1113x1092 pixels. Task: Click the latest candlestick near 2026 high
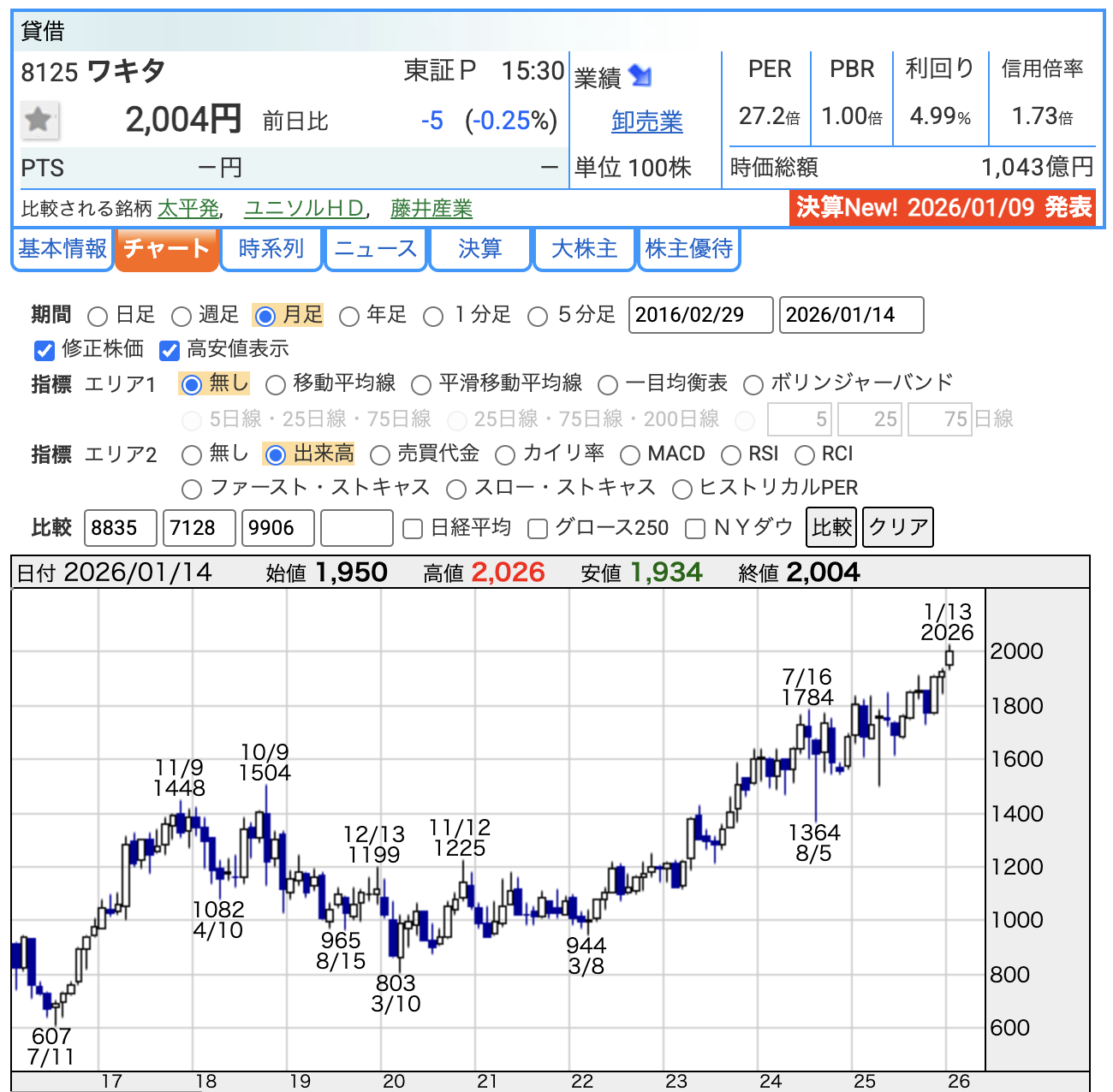tap(949, 657)
